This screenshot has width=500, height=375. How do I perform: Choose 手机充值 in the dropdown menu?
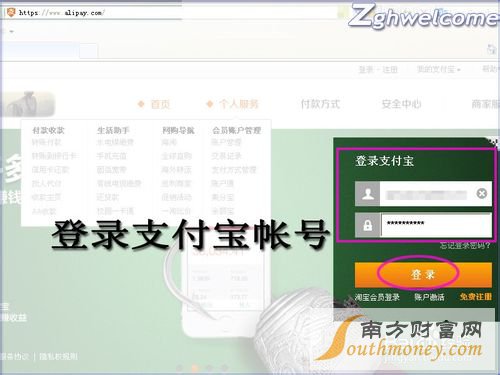click(x=111, y=156)
